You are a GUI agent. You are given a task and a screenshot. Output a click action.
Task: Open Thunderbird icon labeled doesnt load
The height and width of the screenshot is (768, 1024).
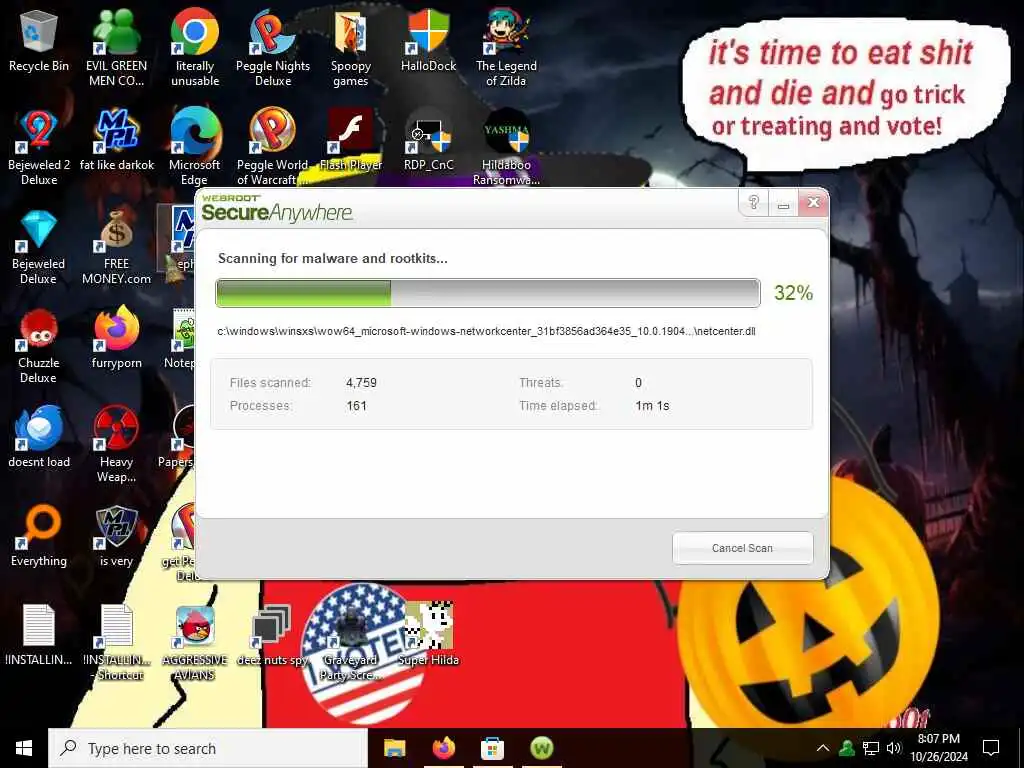(x=39, y=438)
